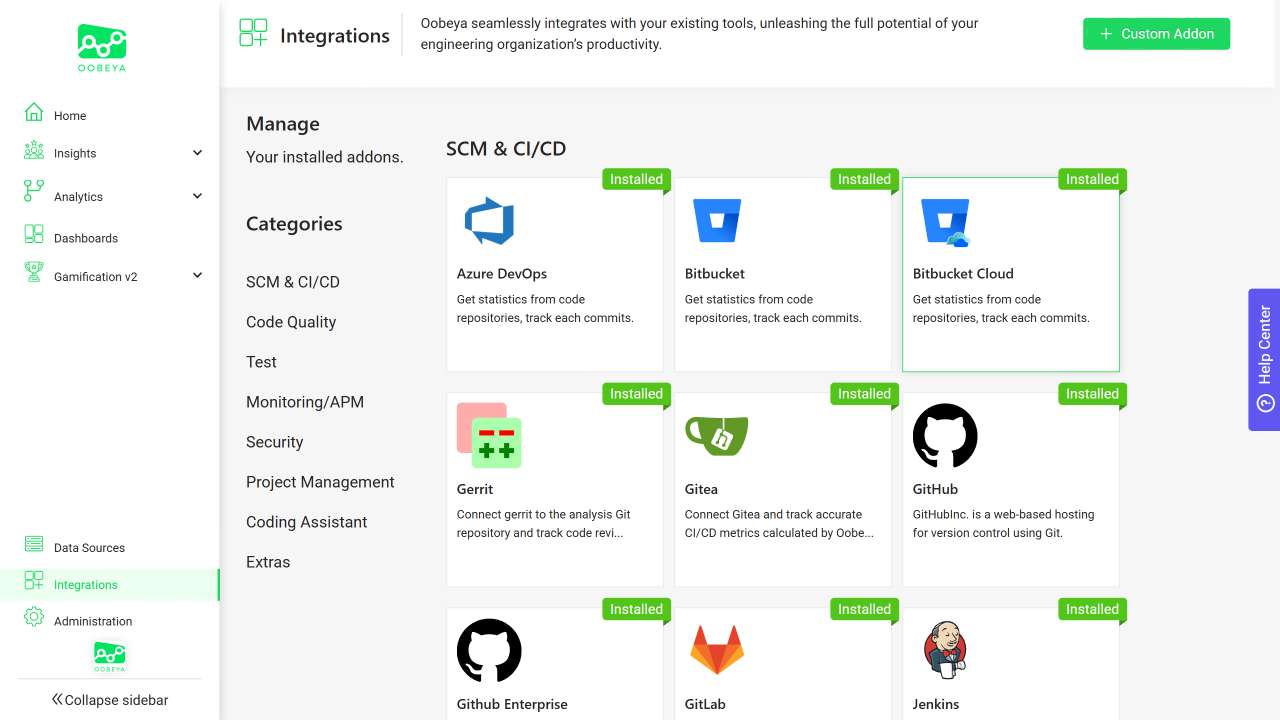This screenshot has height=720, width=1280.
Task: Click the Administration gear icon
Action: (x=34, y=617)
